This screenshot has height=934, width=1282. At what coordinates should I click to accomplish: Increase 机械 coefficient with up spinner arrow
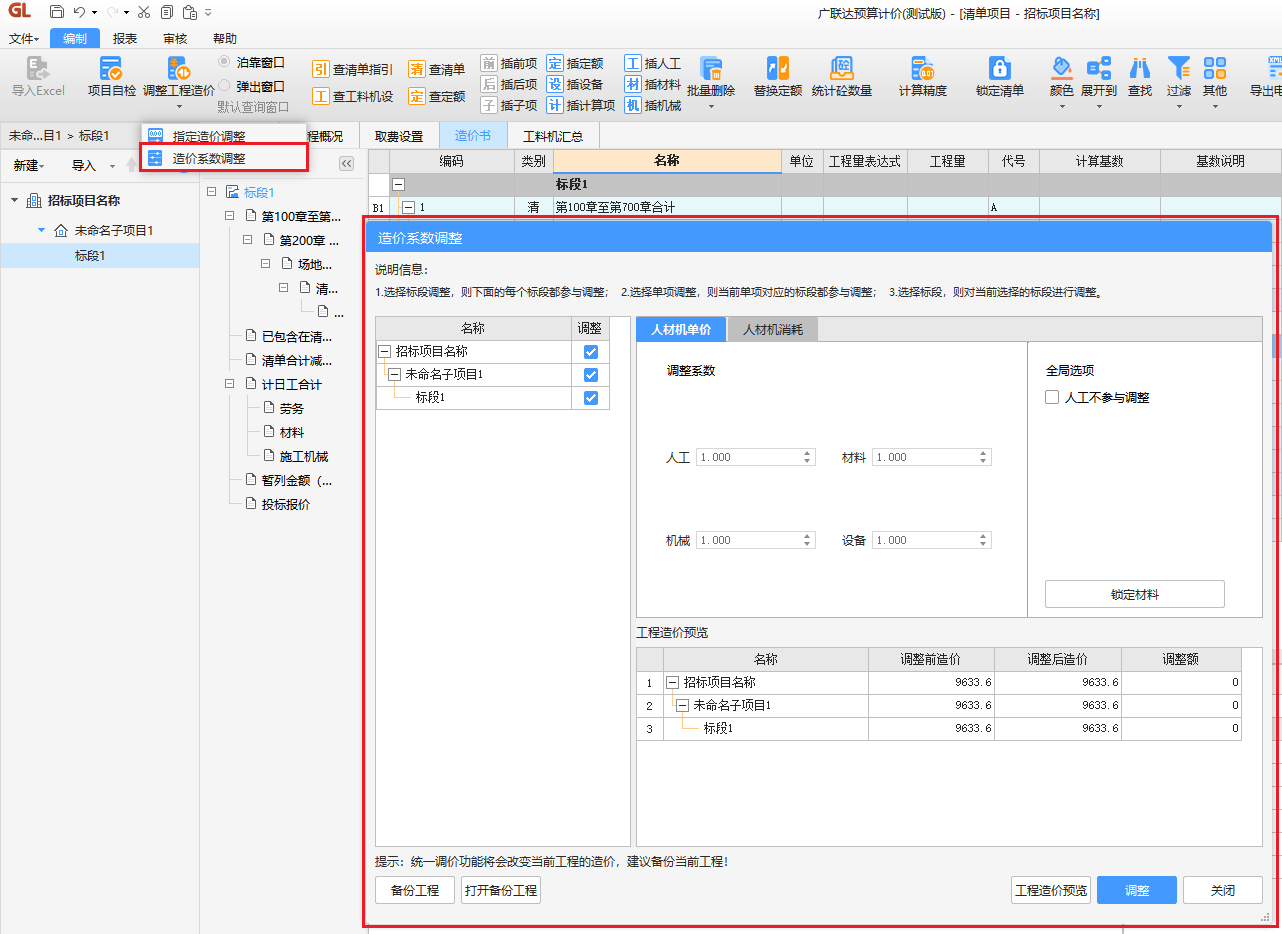coord(807,536)
